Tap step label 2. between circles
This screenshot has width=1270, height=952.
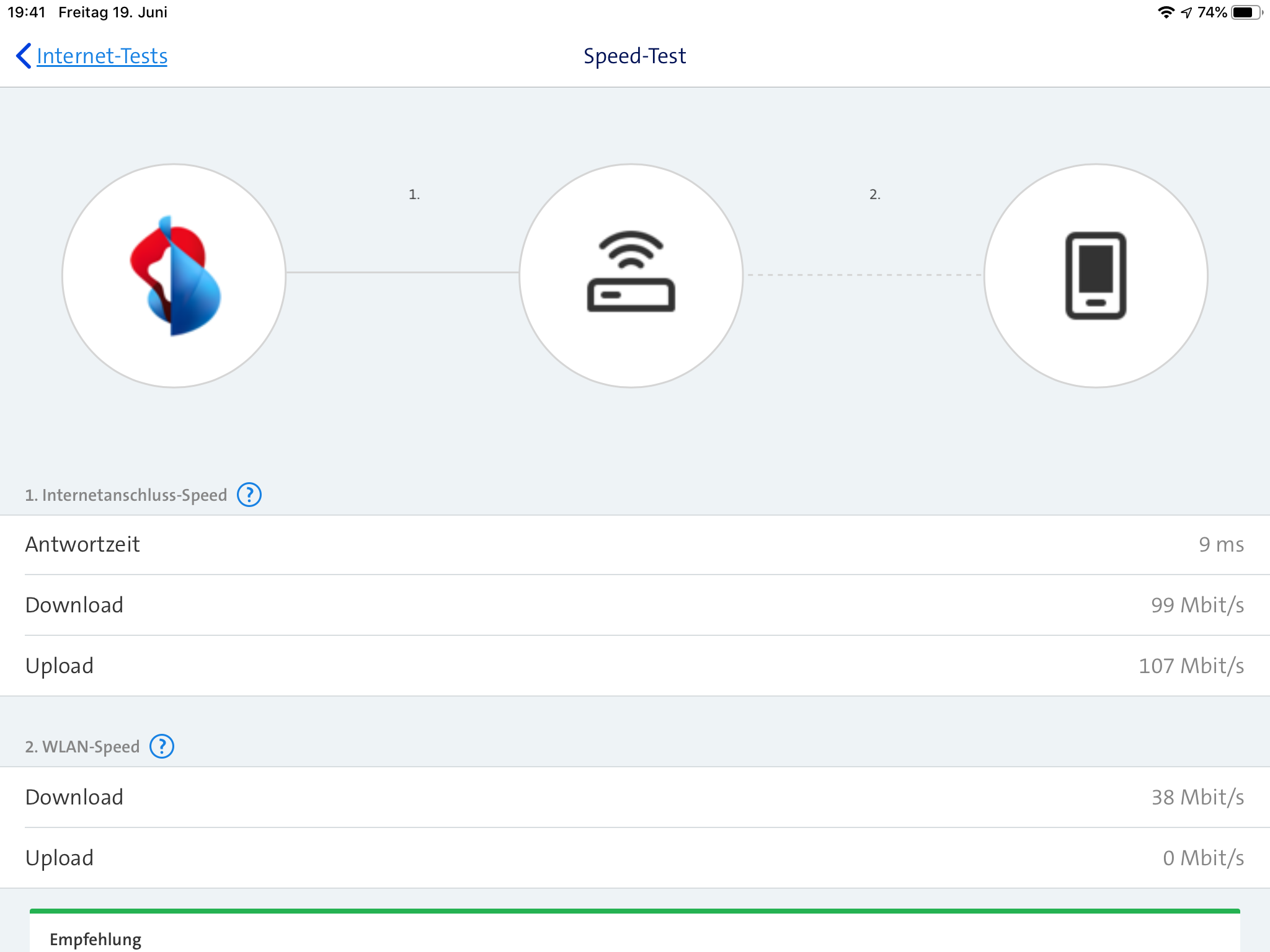point(874,195)
